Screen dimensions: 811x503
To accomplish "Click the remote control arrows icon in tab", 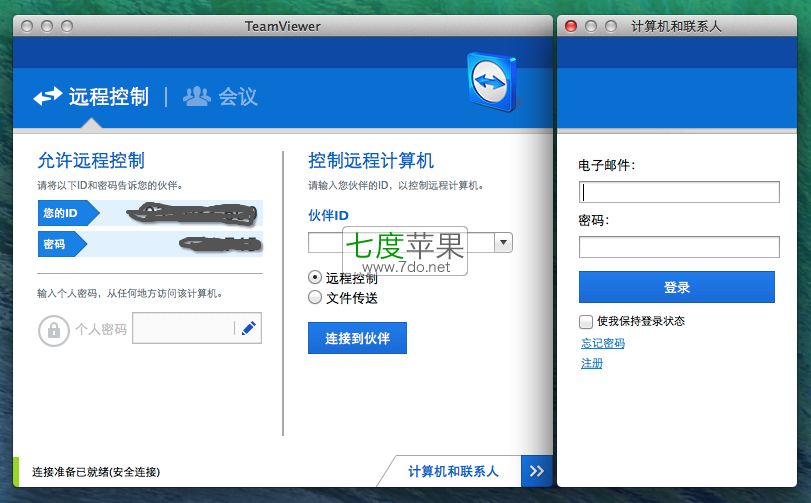I will tap(48, 97).
